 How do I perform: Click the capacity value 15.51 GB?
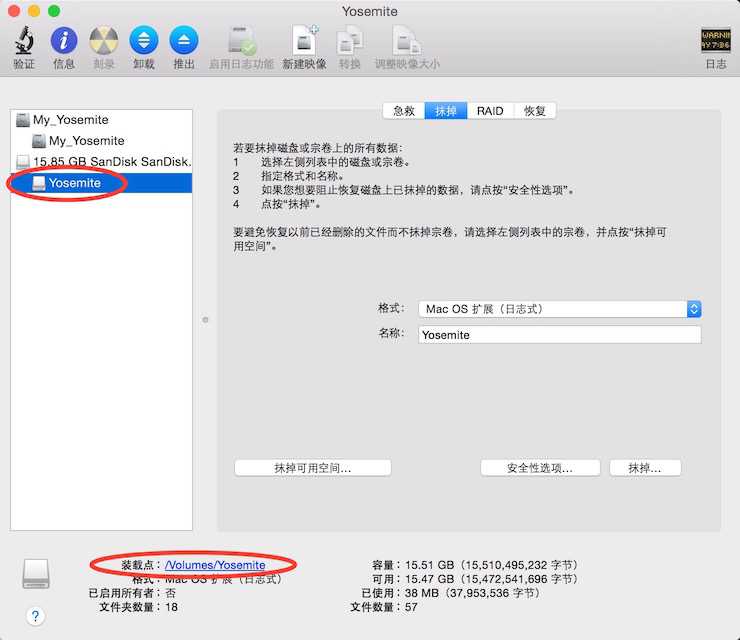(429, 565)
